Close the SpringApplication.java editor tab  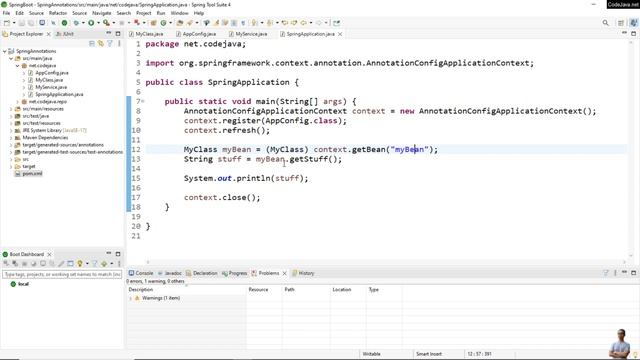point(340,34)
